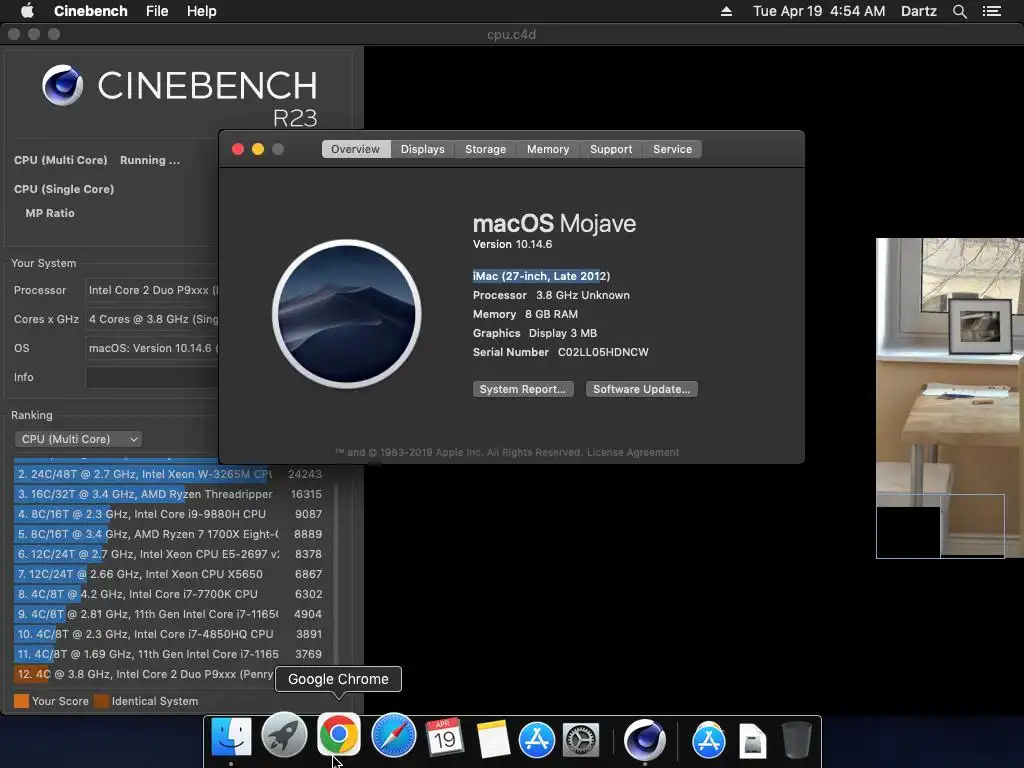The image size is (1024, 768).
Task: Select ranking row Intel Core i9-9880H
Action: tap(170, 514)
